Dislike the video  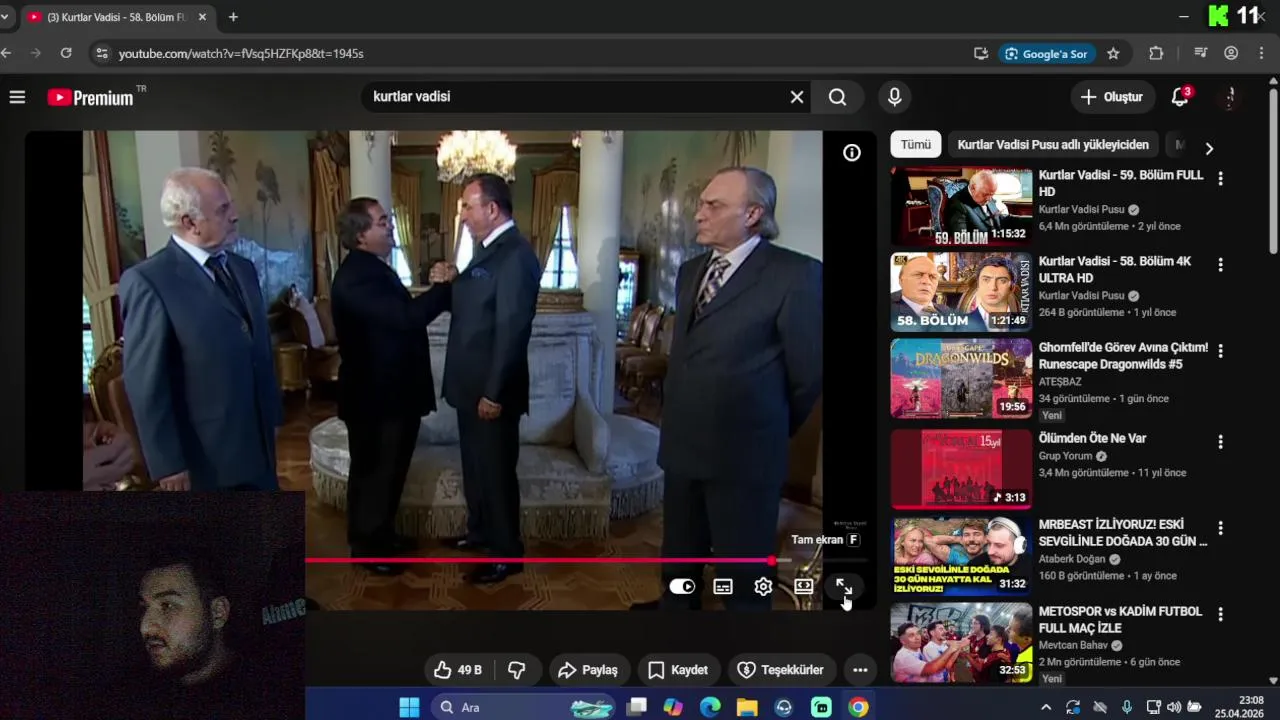(x=517, y=670)
